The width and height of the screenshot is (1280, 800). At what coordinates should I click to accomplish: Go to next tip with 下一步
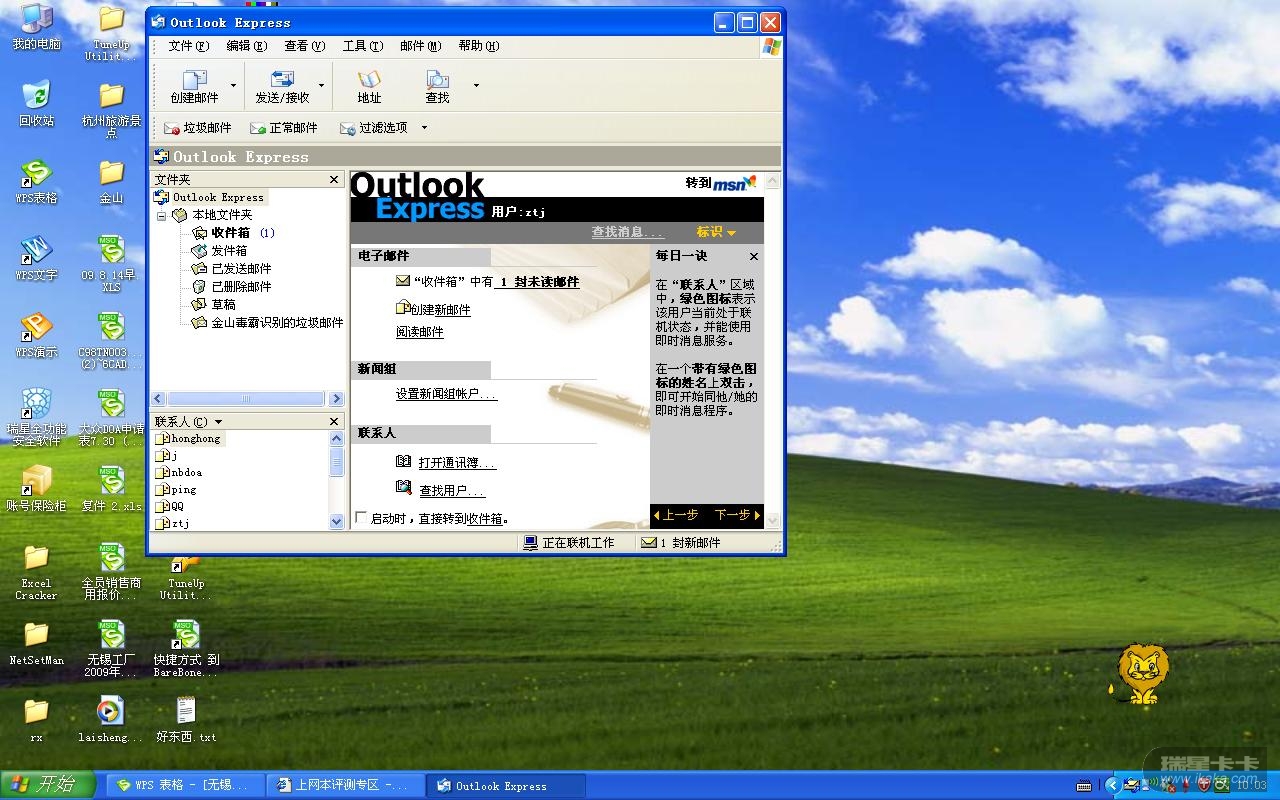coord(737,515)
